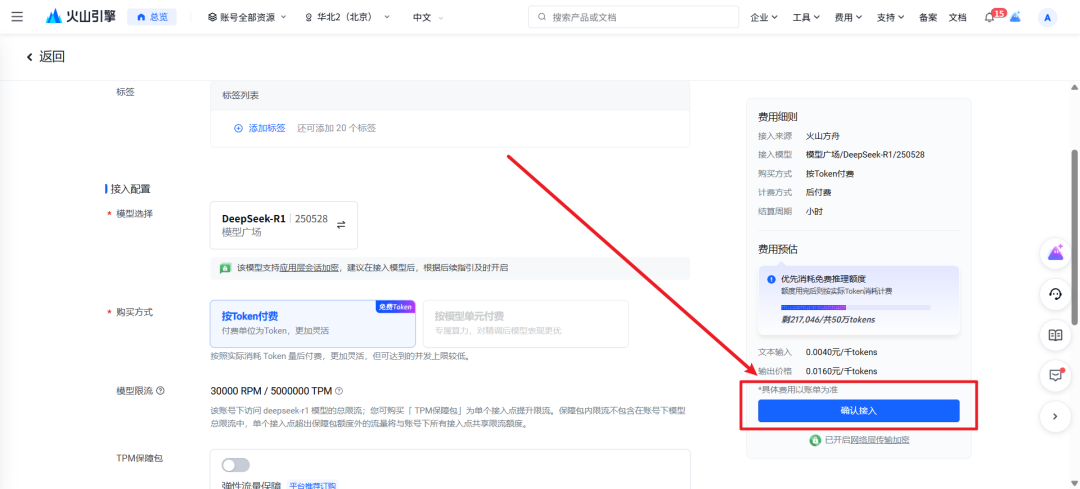Click the page vertical scrollbar
The height and width of the screenshot is (489, 1080).
pyautogui.click(x=1074, y=236)
